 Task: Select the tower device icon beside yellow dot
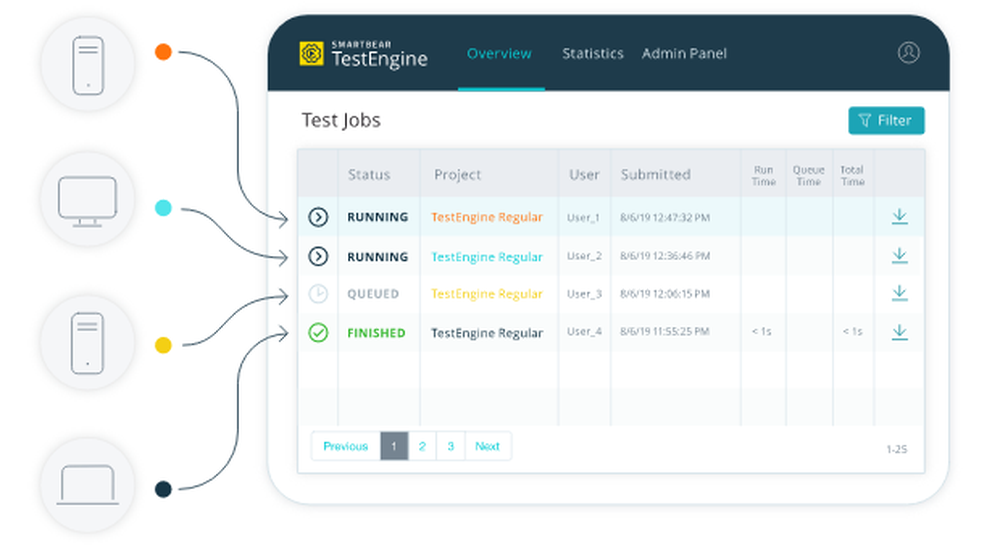click(87, 343)
